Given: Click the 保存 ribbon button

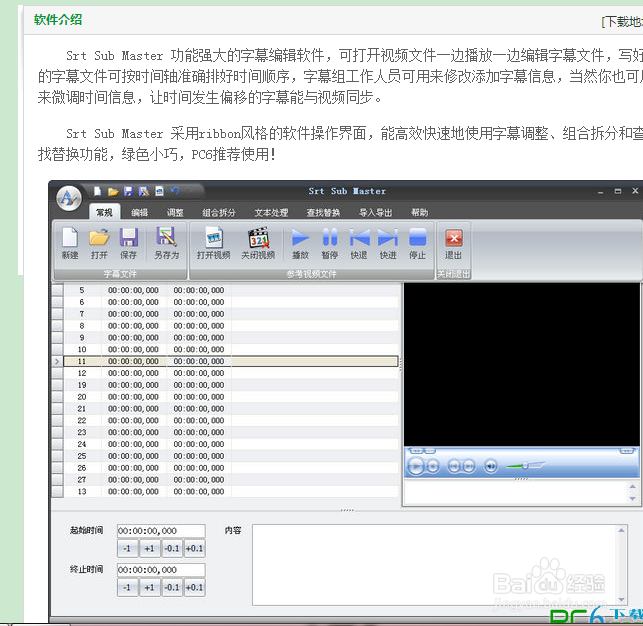Looking at the screenshot, I should (128, 243).
